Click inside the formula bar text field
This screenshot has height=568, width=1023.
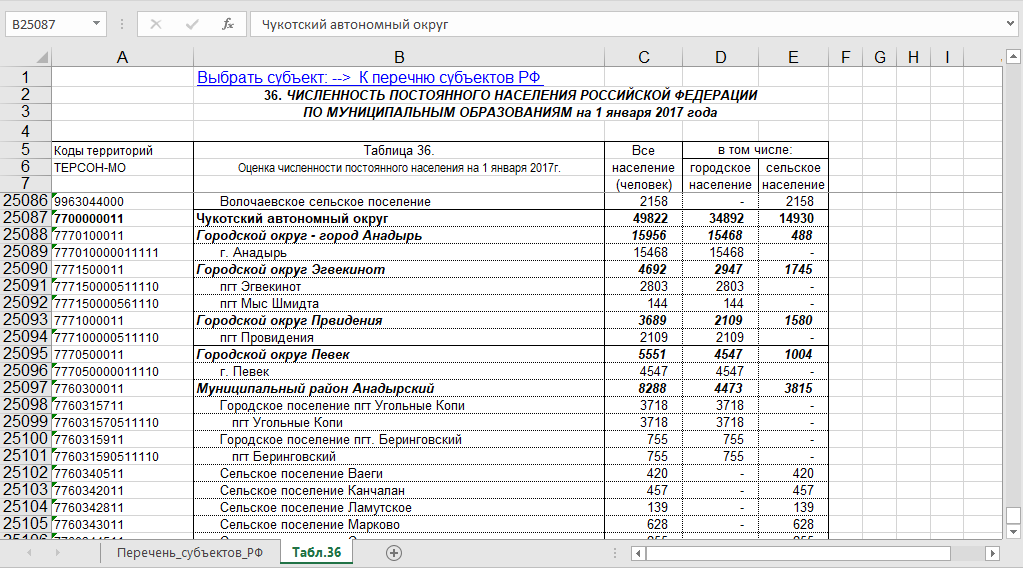(620, 24)
